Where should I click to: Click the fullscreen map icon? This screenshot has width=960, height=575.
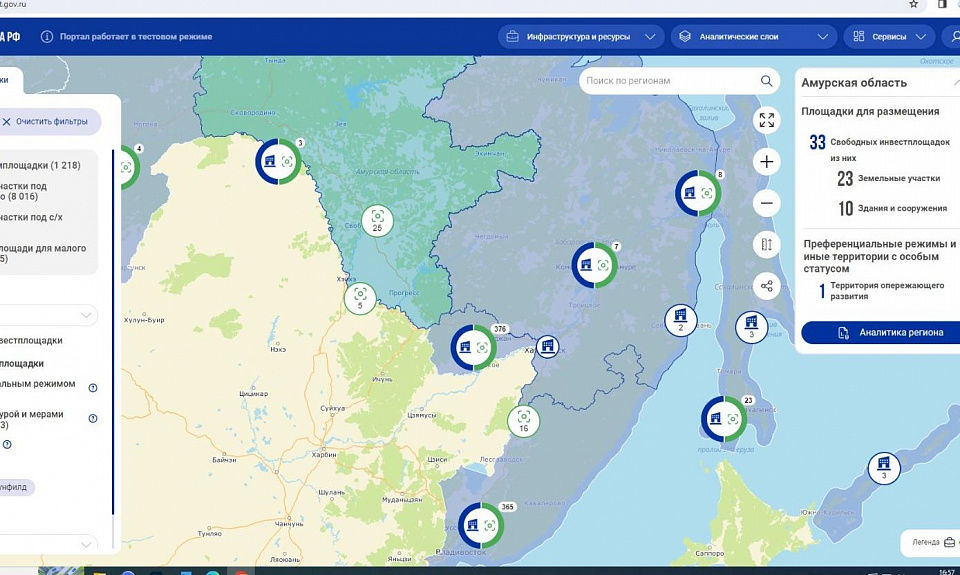click(x=767, y=120)
